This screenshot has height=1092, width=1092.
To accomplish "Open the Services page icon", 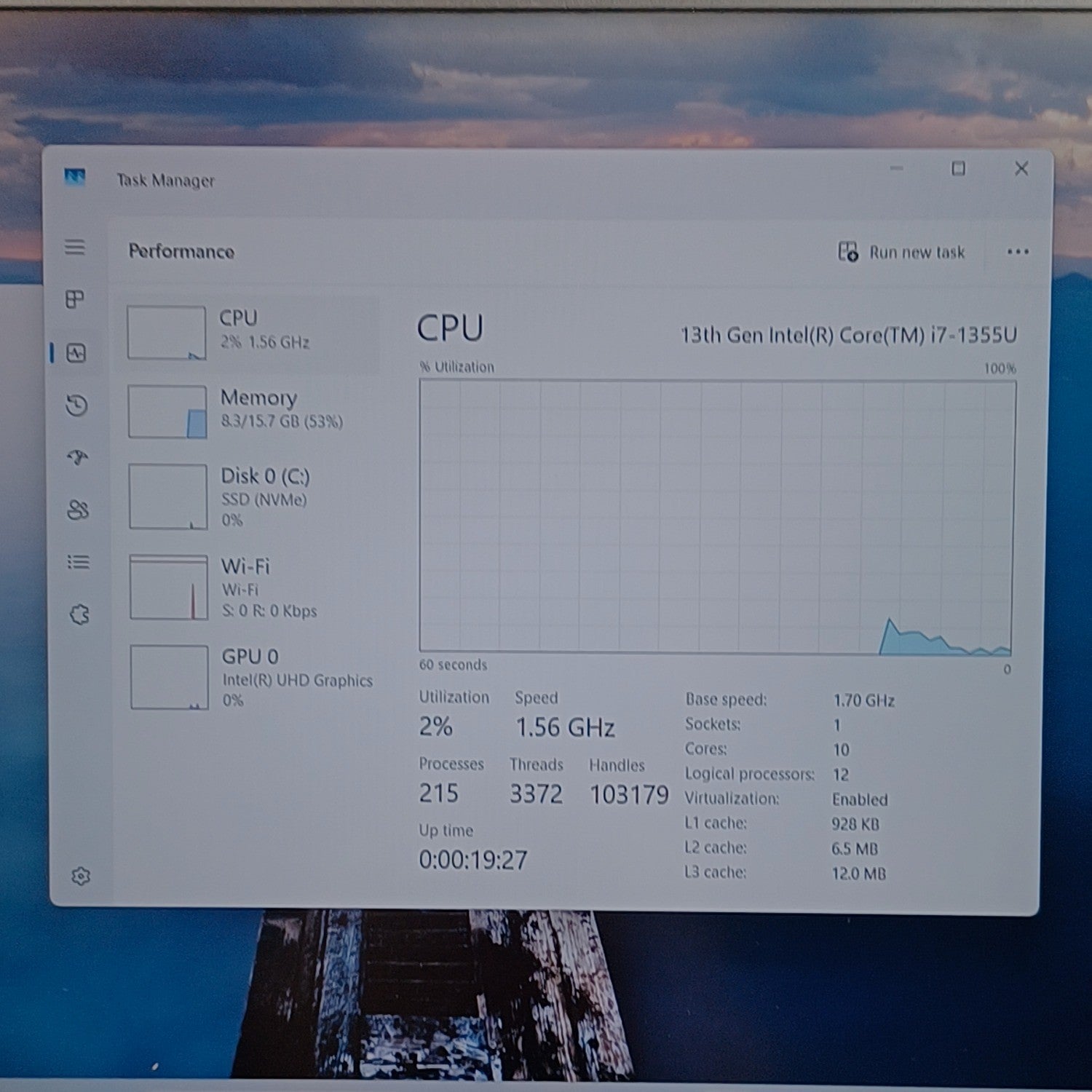I will pyautogui.click(x=79, y=615).
